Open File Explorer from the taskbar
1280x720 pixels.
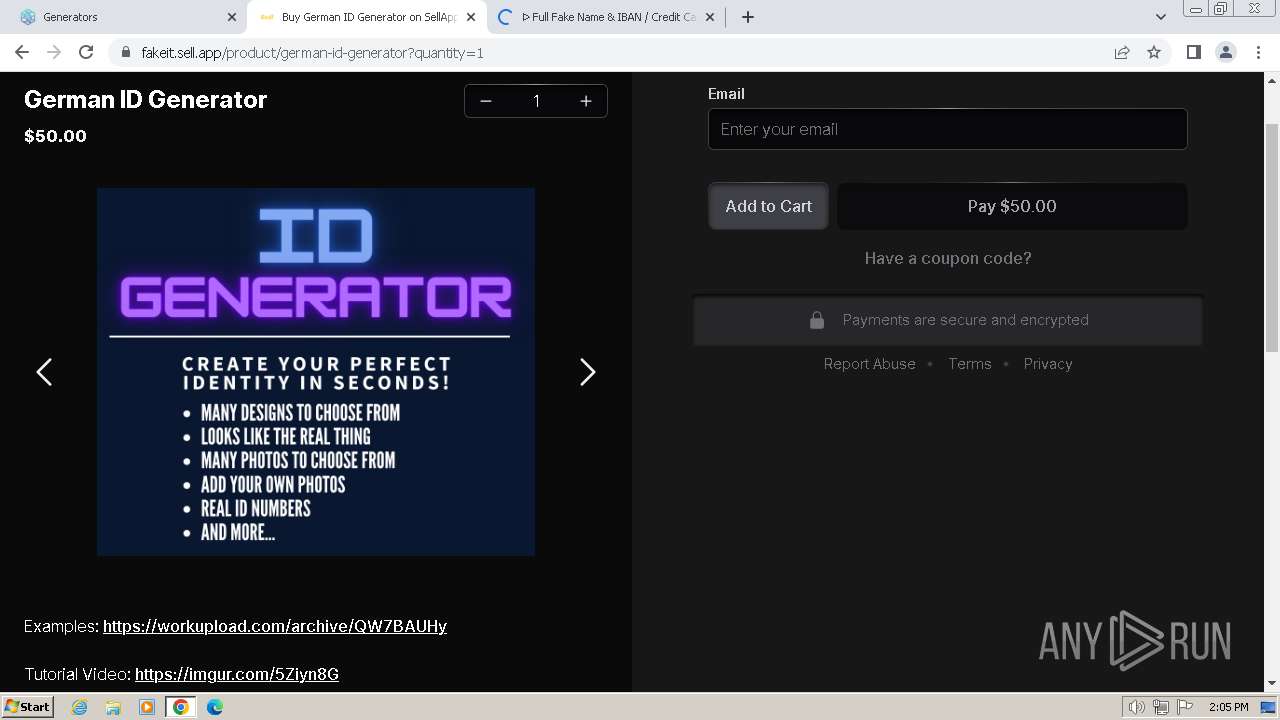tap(113, 707)
